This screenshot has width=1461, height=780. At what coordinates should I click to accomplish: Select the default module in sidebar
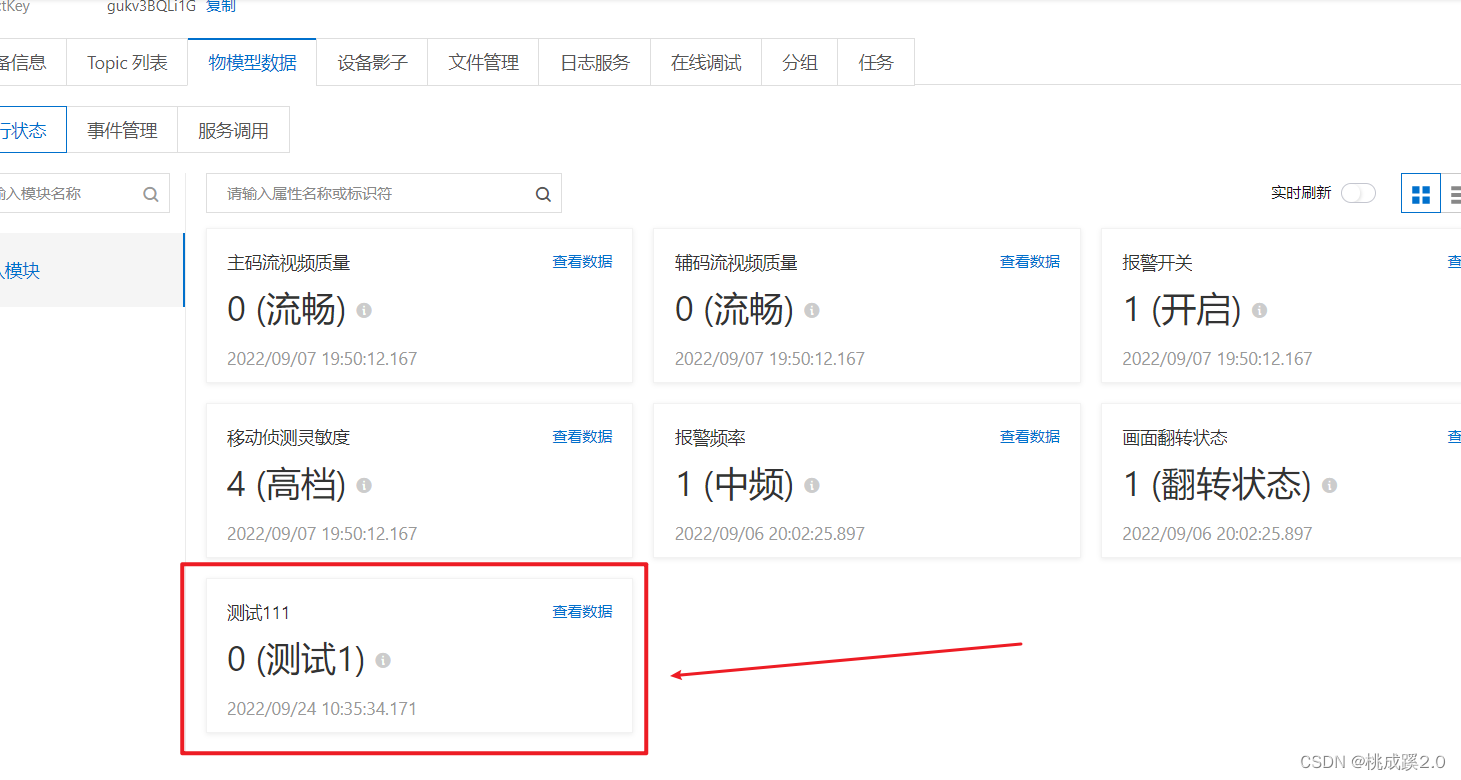tap(92, 270)
